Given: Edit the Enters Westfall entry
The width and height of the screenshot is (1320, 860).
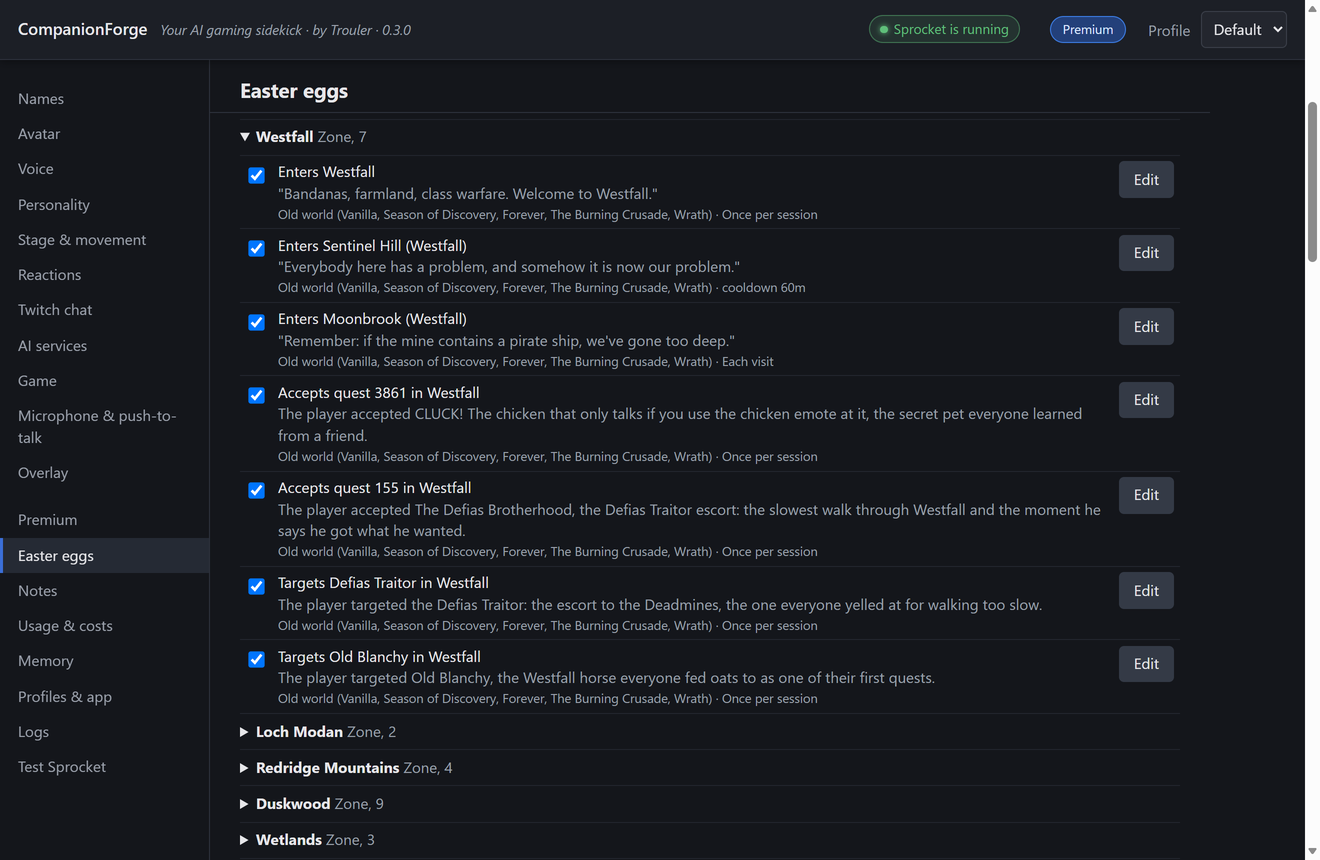Looking at the screenshot, I should 1146,180.
